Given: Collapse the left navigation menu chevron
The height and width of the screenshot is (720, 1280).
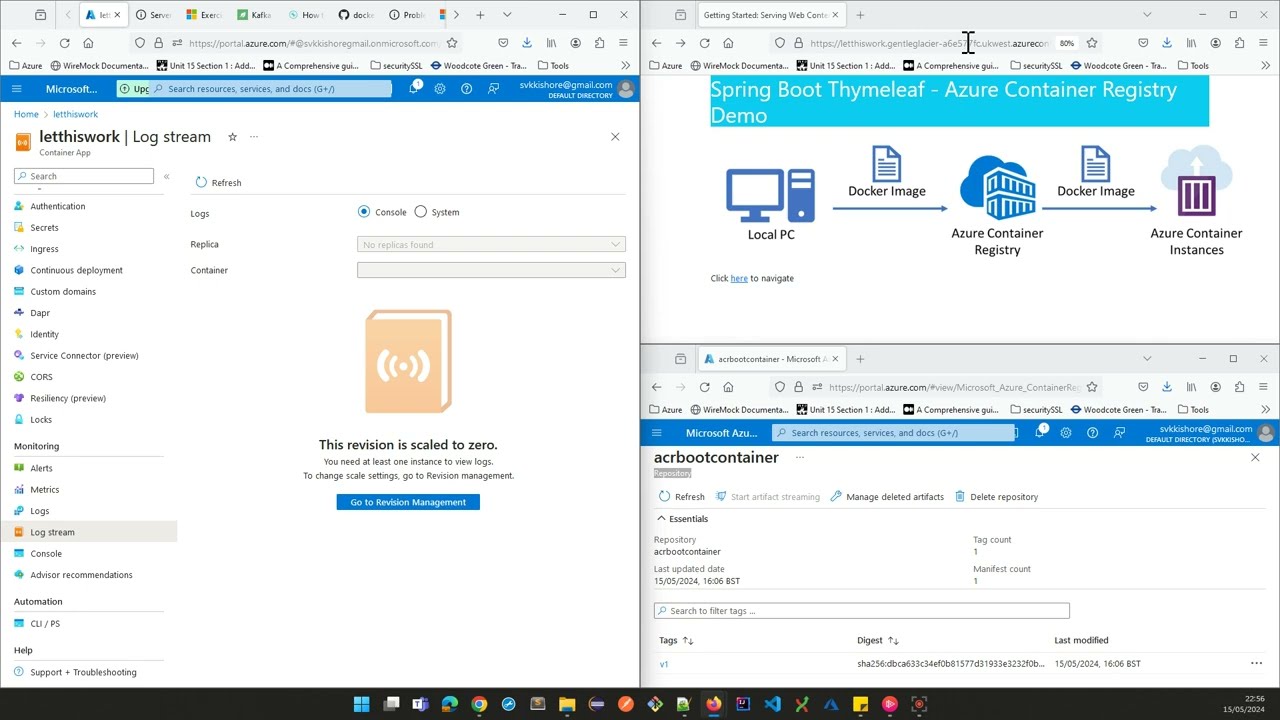Looking at the screenshot, I should 166,176.
